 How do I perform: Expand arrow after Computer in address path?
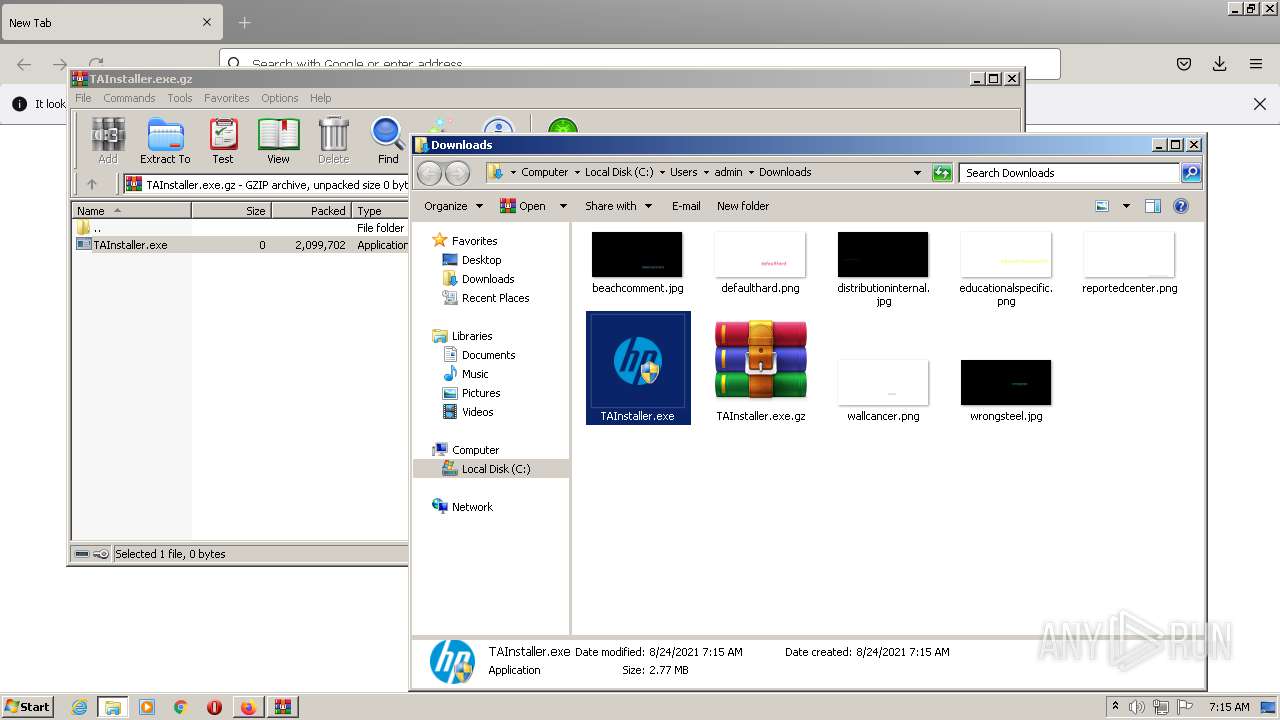pos(577,173)
